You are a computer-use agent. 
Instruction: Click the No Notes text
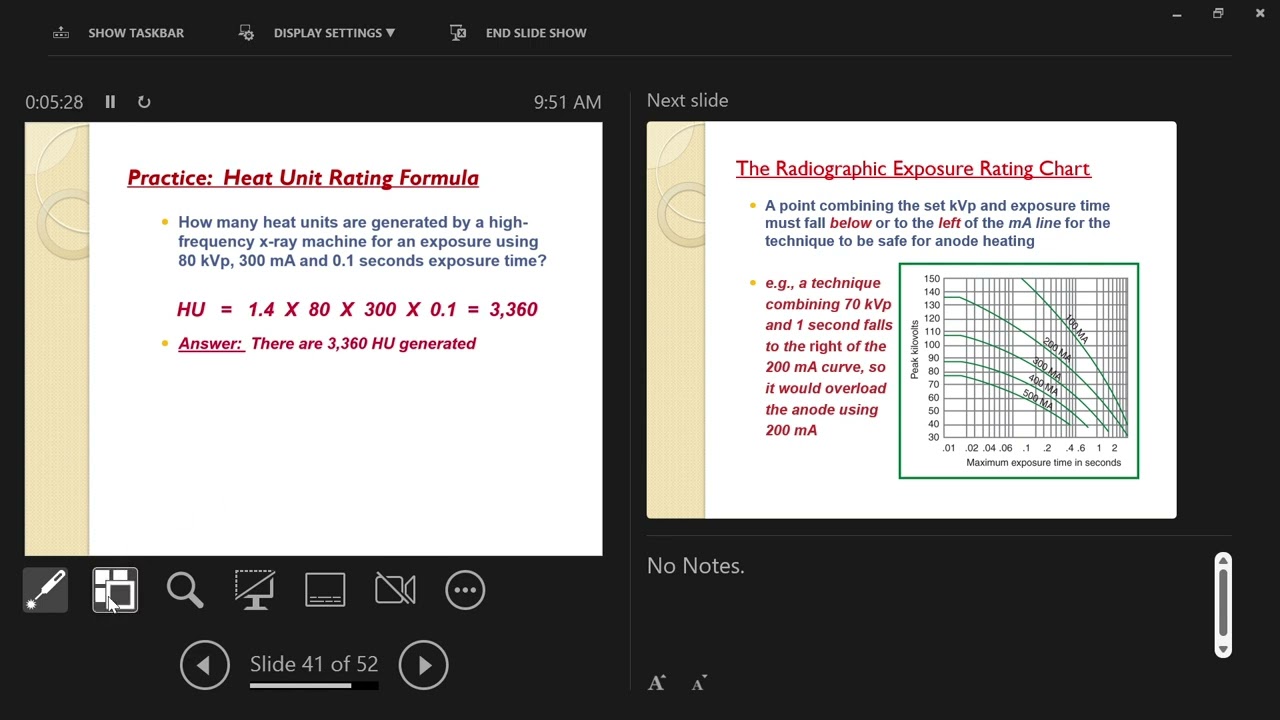[x=695, y=566]
